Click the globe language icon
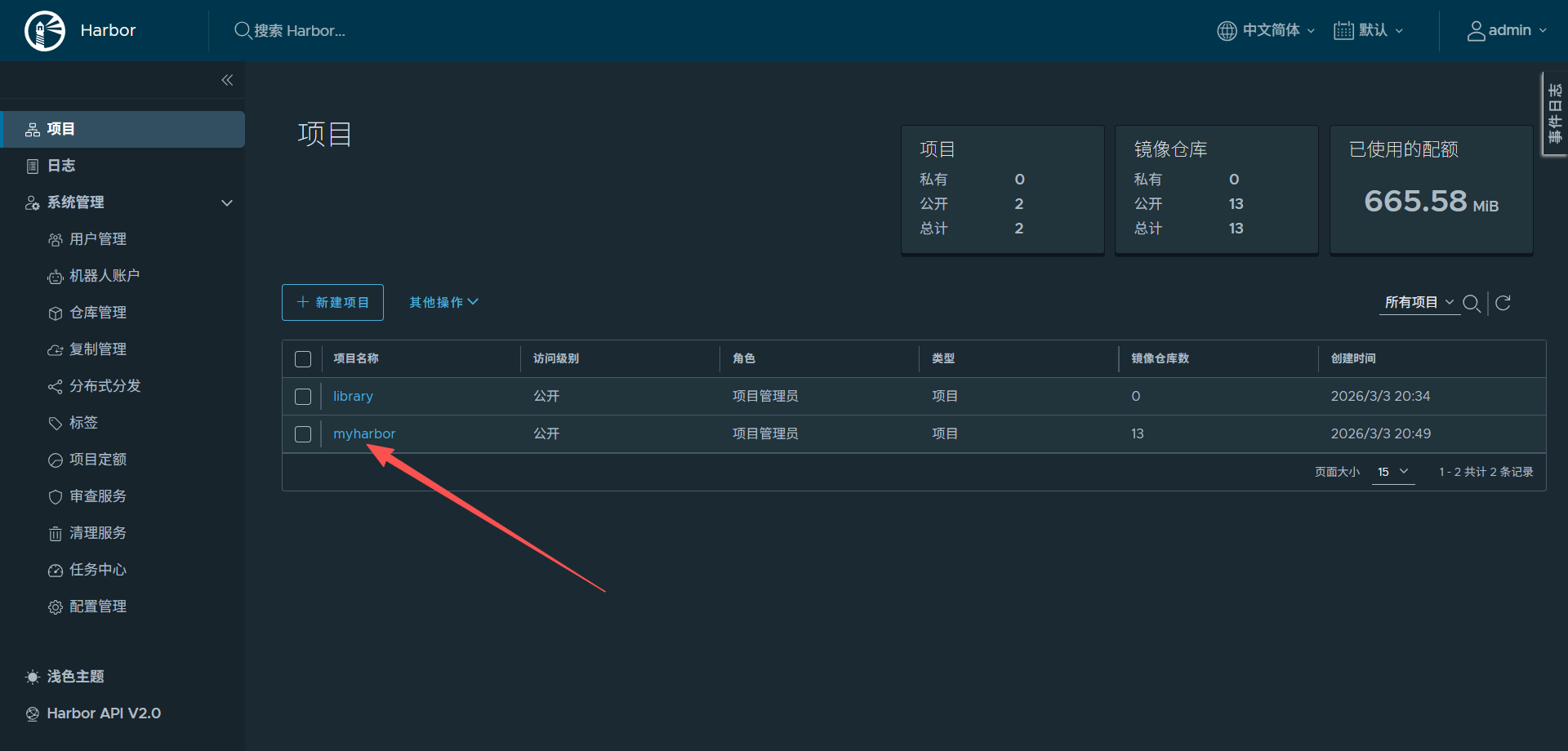 (x=1227, y=30)
